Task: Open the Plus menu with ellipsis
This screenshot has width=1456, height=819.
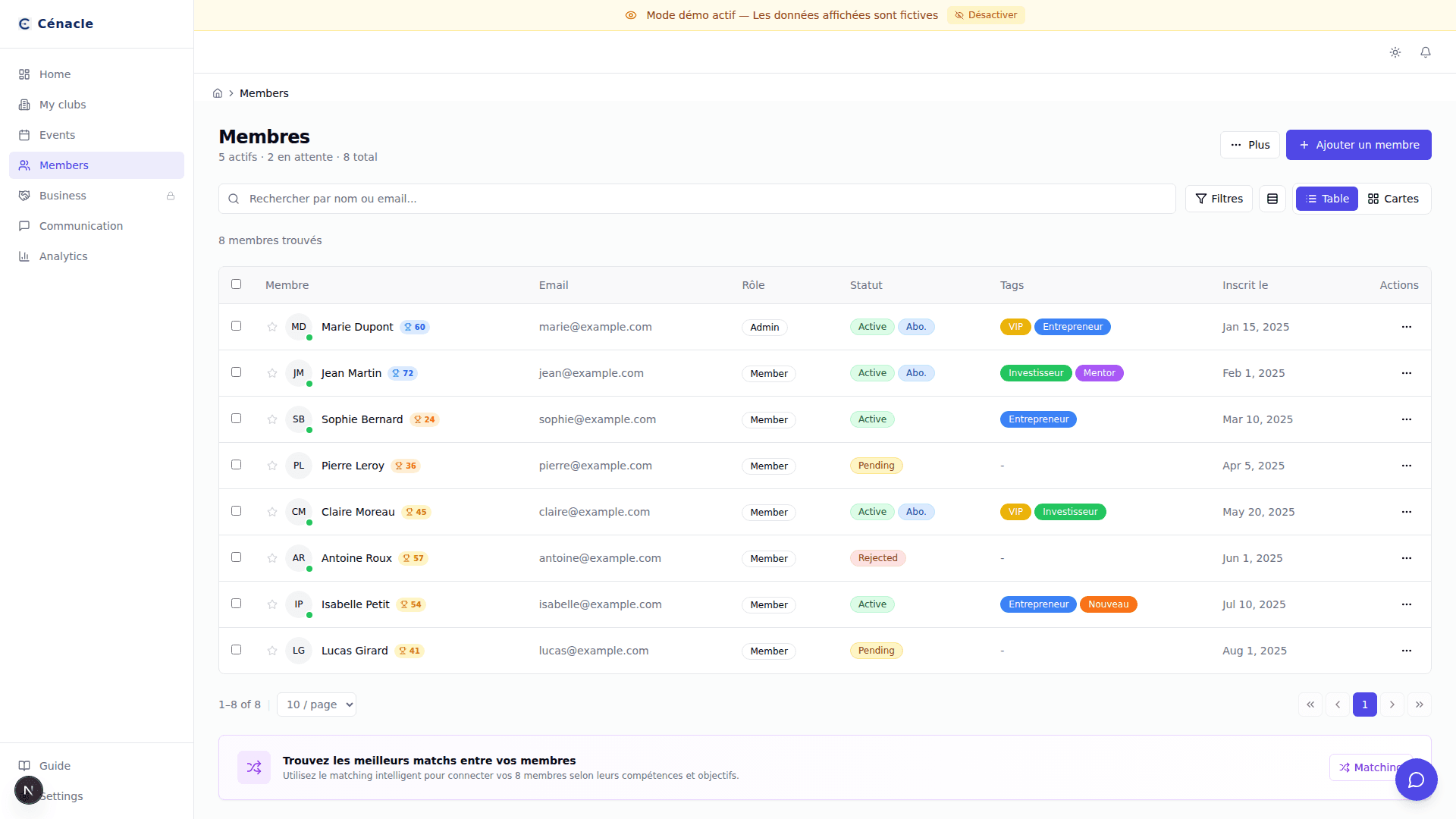Action: tap(1250, 145)
